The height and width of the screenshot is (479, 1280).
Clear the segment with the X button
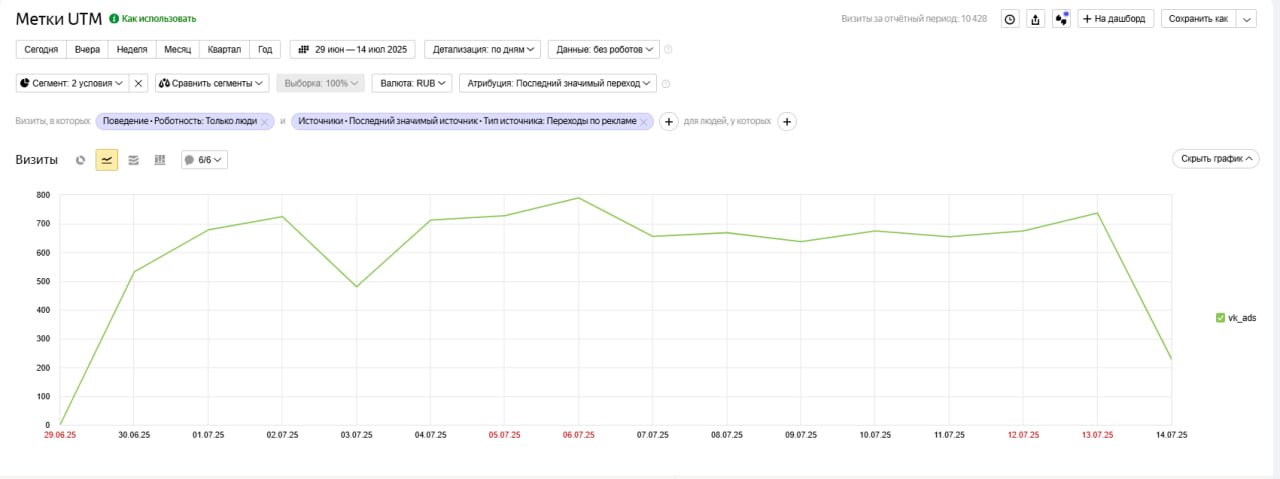[x=139, y=84]
